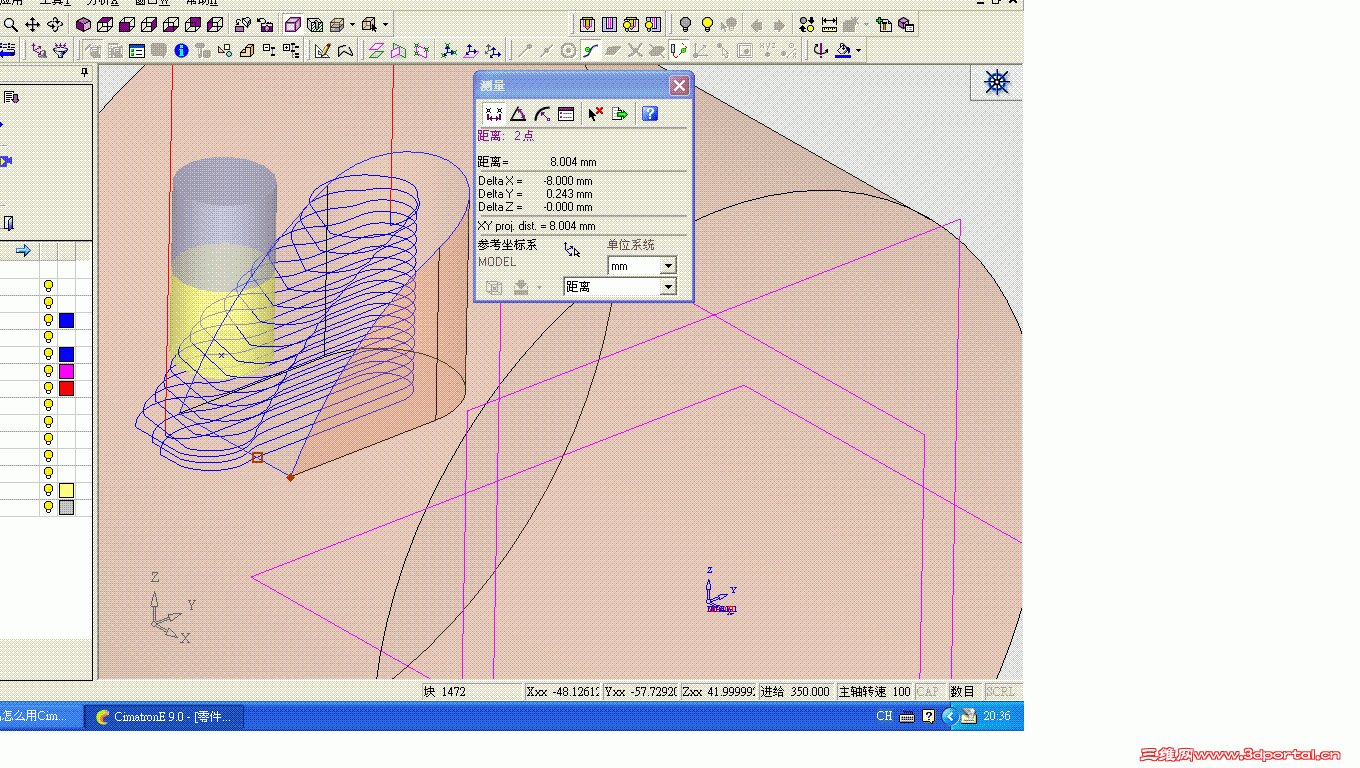1360x768 pixels.
Task: Activate the pan view arrows tool
Action: (32, 24)
